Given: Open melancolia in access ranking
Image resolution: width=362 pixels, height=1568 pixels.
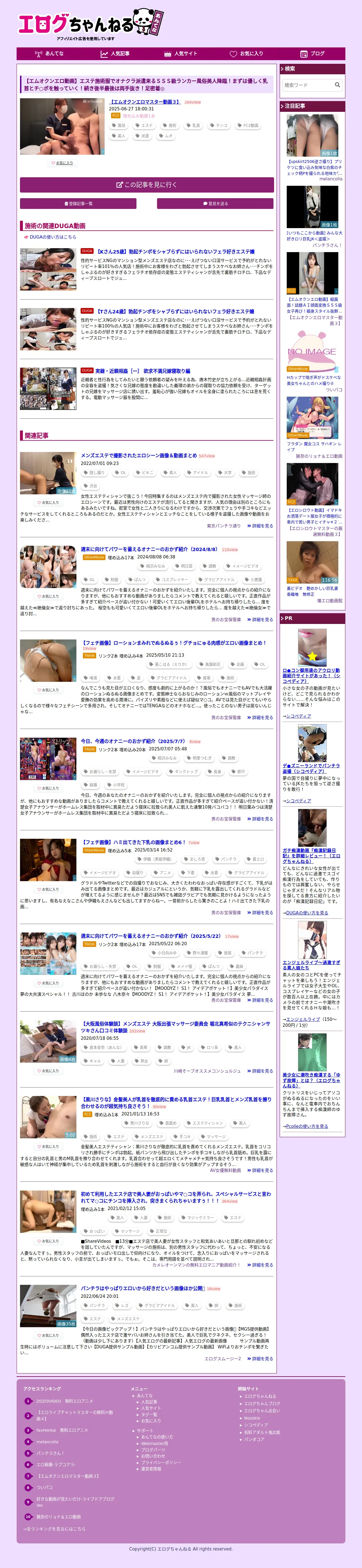Looking at the screenshot, I should [x=47, y=1442].
